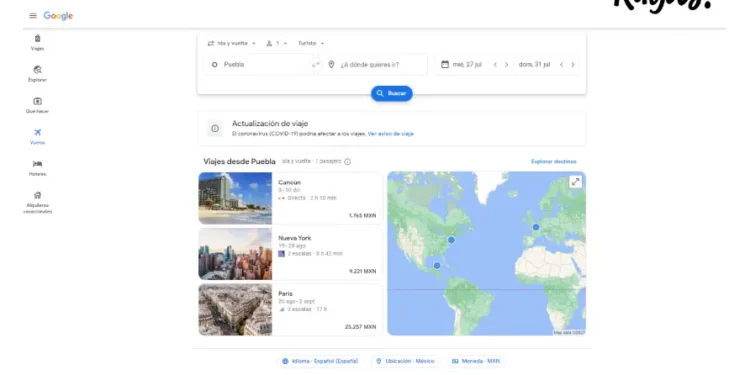
Task: Open the passenger count dropdown
Action: click(x=276, y=44)
